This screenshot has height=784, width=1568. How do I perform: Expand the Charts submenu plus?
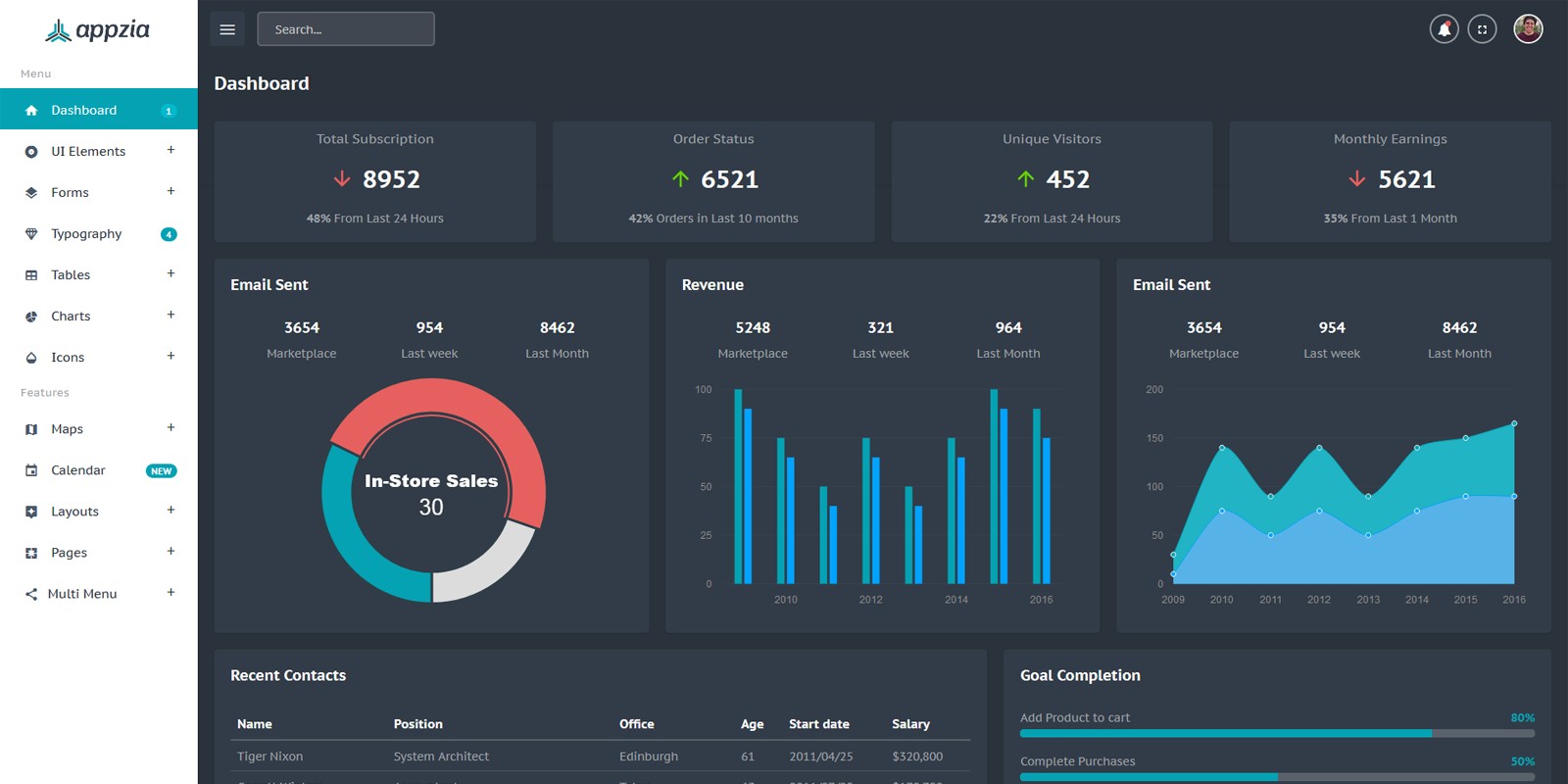[x=171, y=315]
